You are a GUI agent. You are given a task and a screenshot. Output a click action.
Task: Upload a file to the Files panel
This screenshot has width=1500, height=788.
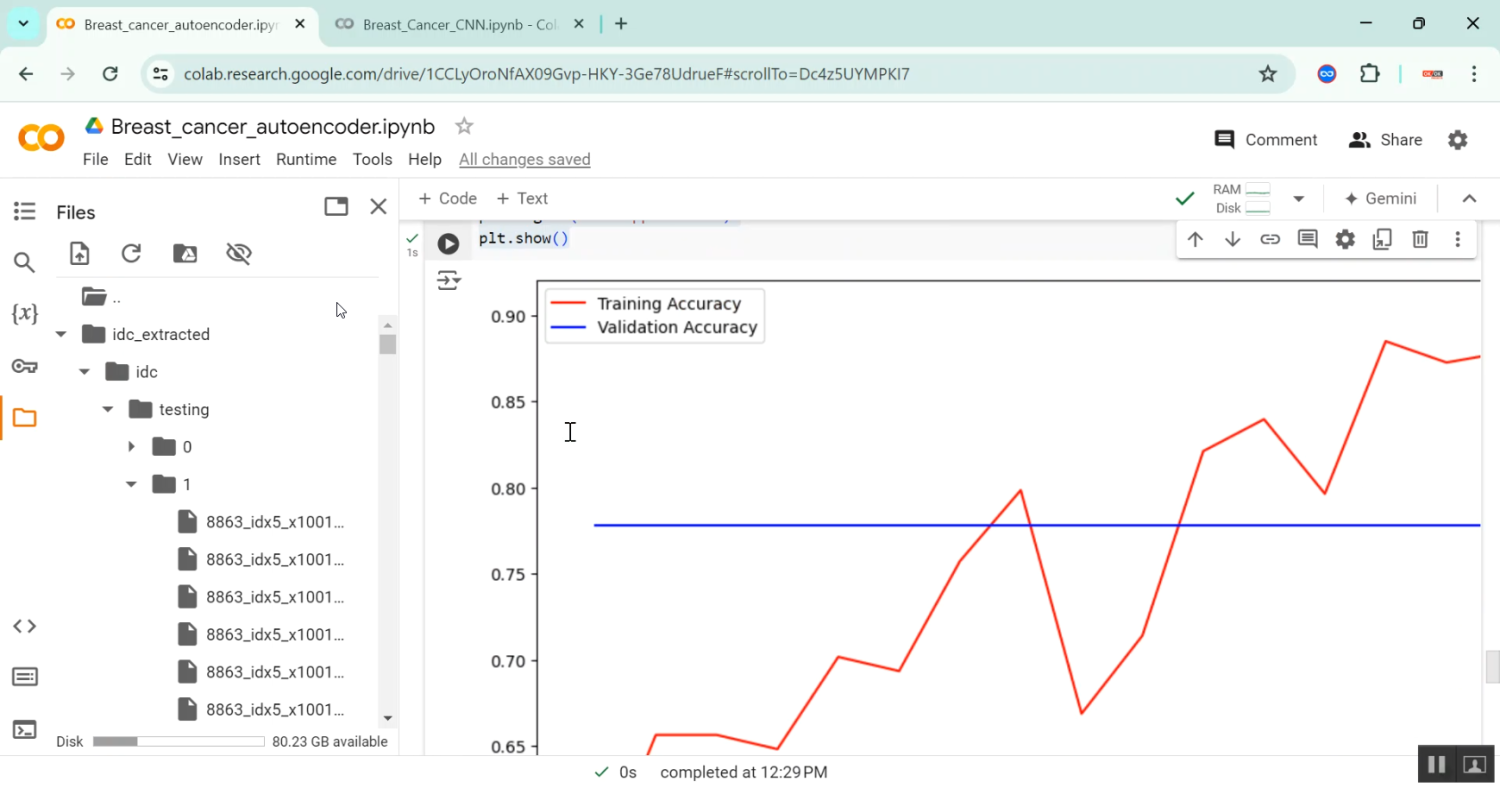tap(79, 253)
